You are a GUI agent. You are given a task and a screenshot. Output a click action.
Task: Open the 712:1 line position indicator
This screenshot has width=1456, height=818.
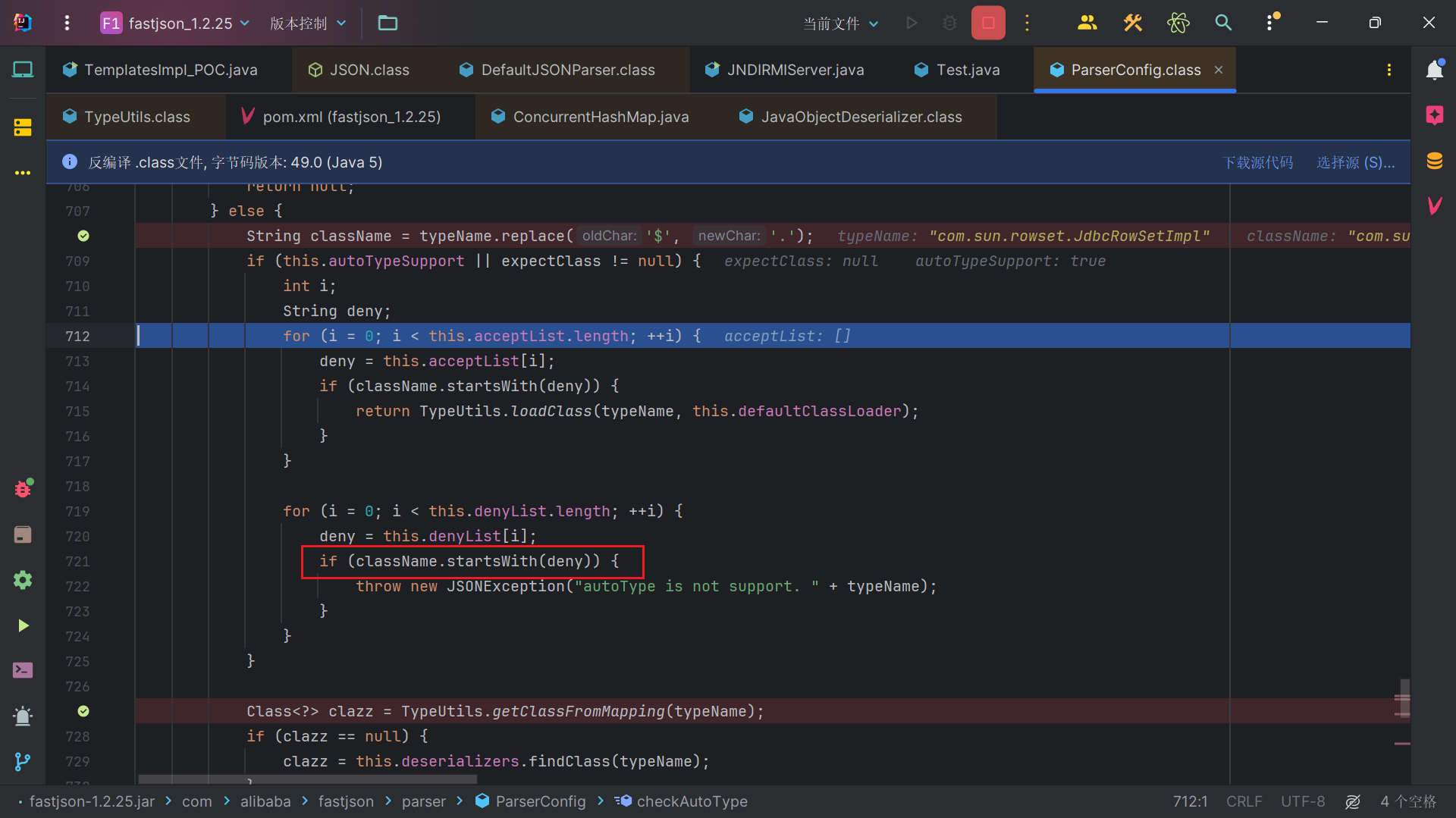[x=1190, y=801]
